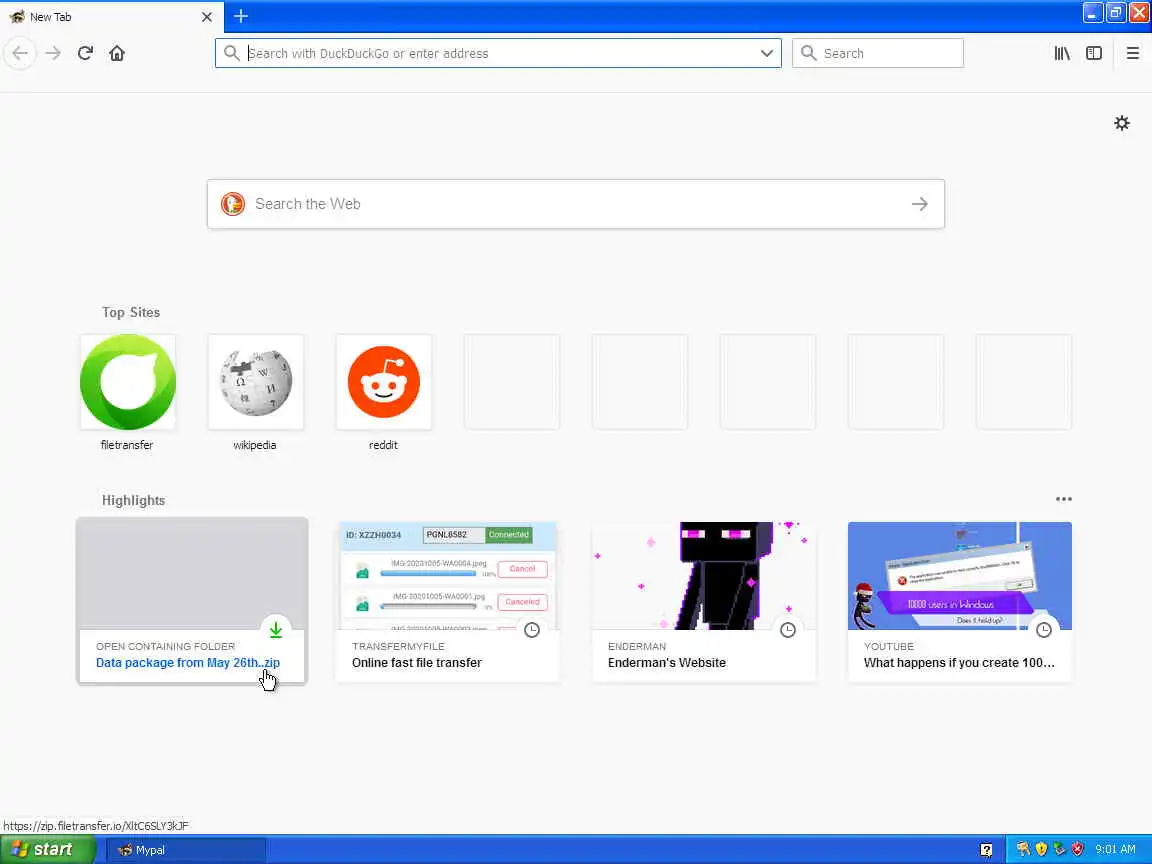Close the New Tab tab

coord(206,16)
